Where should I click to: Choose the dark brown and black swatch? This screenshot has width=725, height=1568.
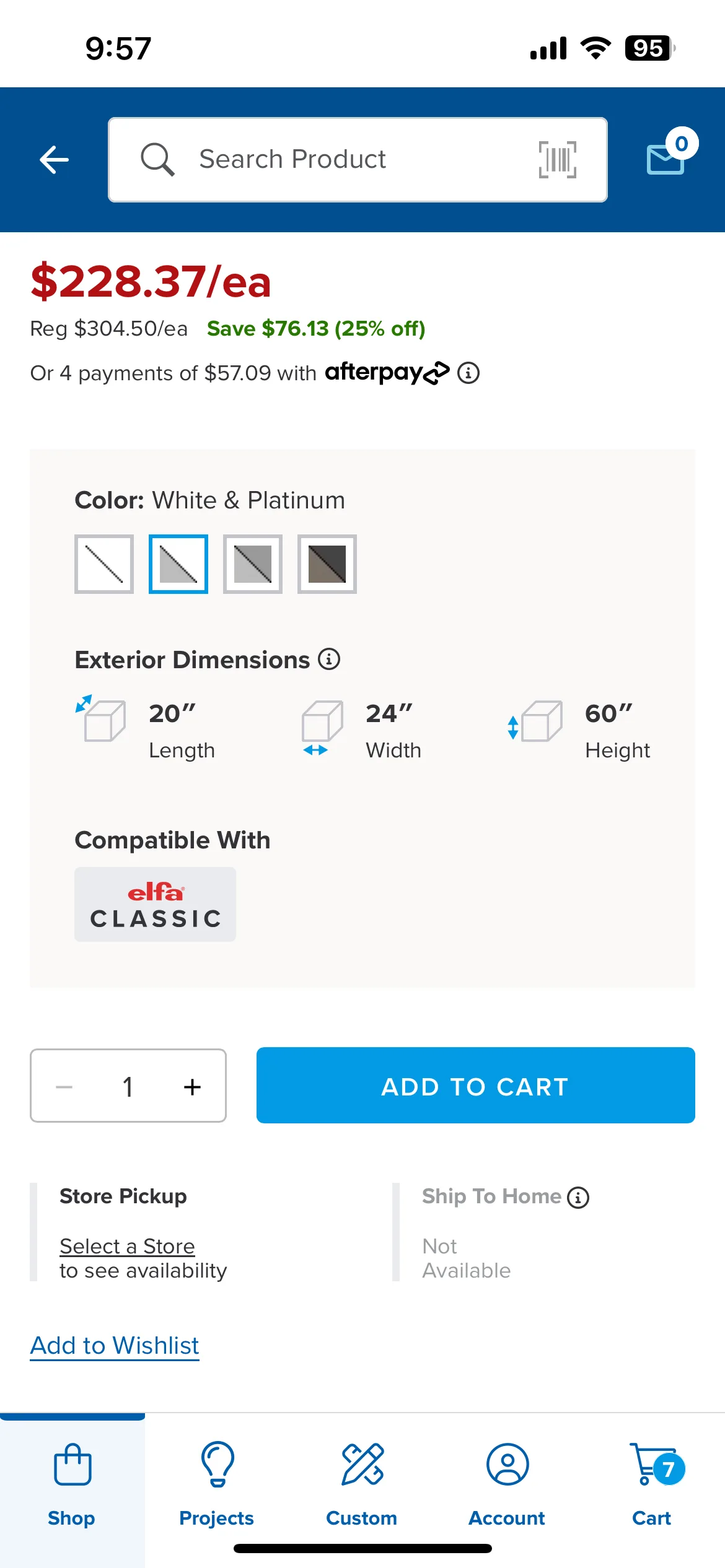click(327, 564)
